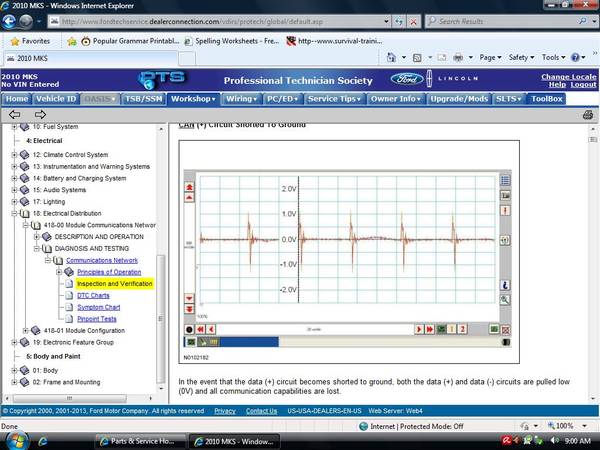600x450 pixels.
Task: Click the red double up-arrow on the scope
Action: (189, 187)
